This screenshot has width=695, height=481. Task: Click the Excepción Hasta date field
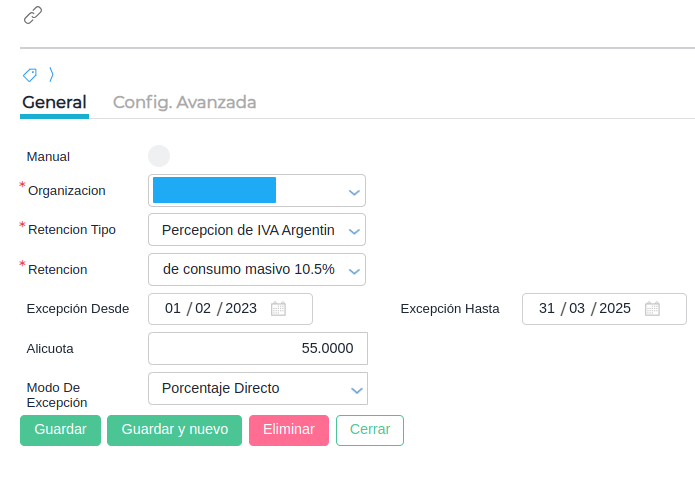tap(585, 309)
